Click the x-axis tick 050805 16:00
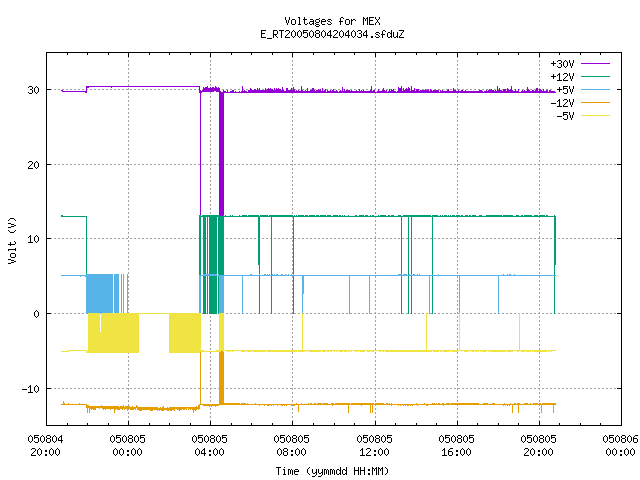 [x=456, y=446]
